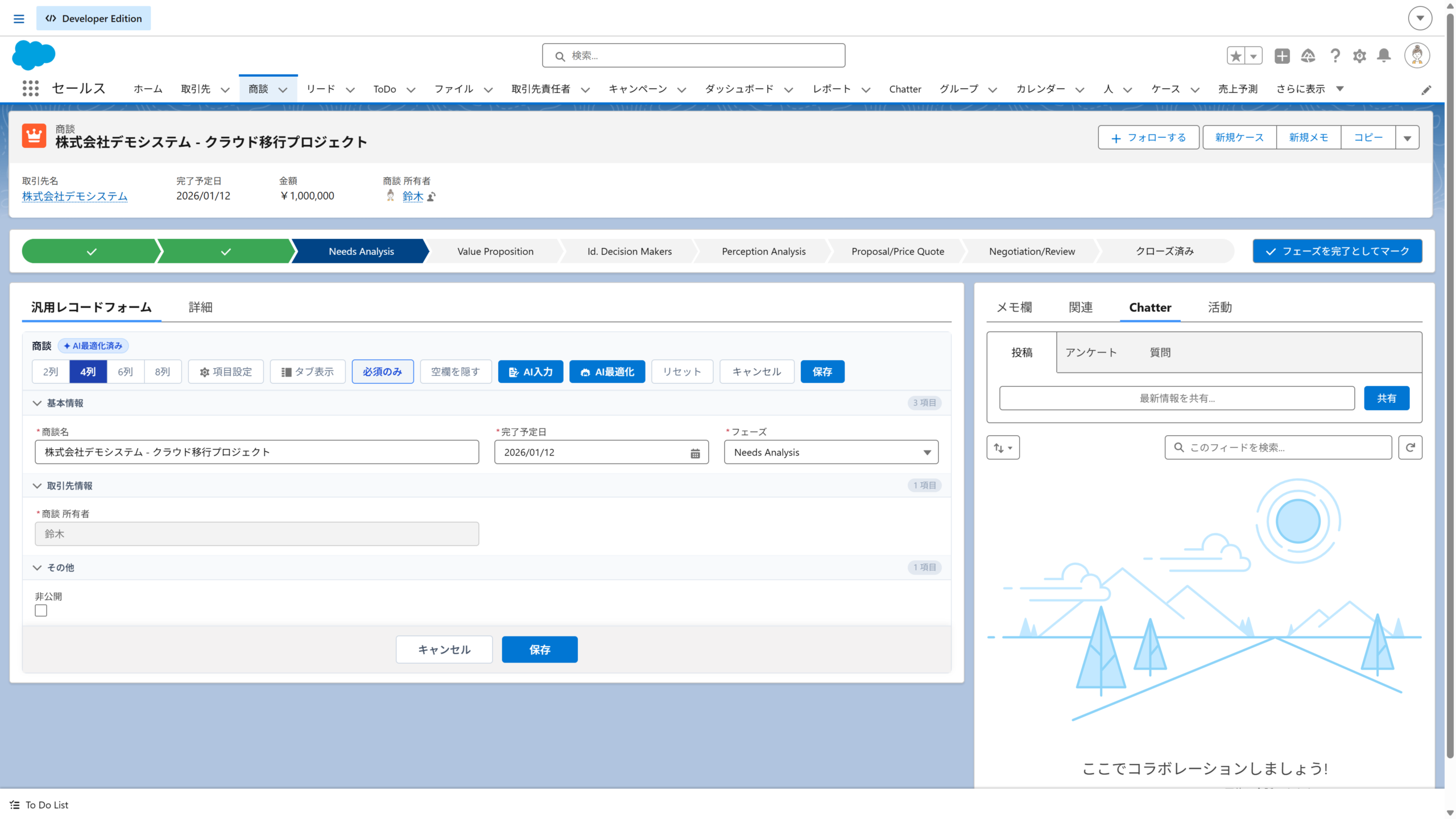Collapse the 基本情報 section
Viewport: 1456px width, 819px height.
tap(38, 403)
